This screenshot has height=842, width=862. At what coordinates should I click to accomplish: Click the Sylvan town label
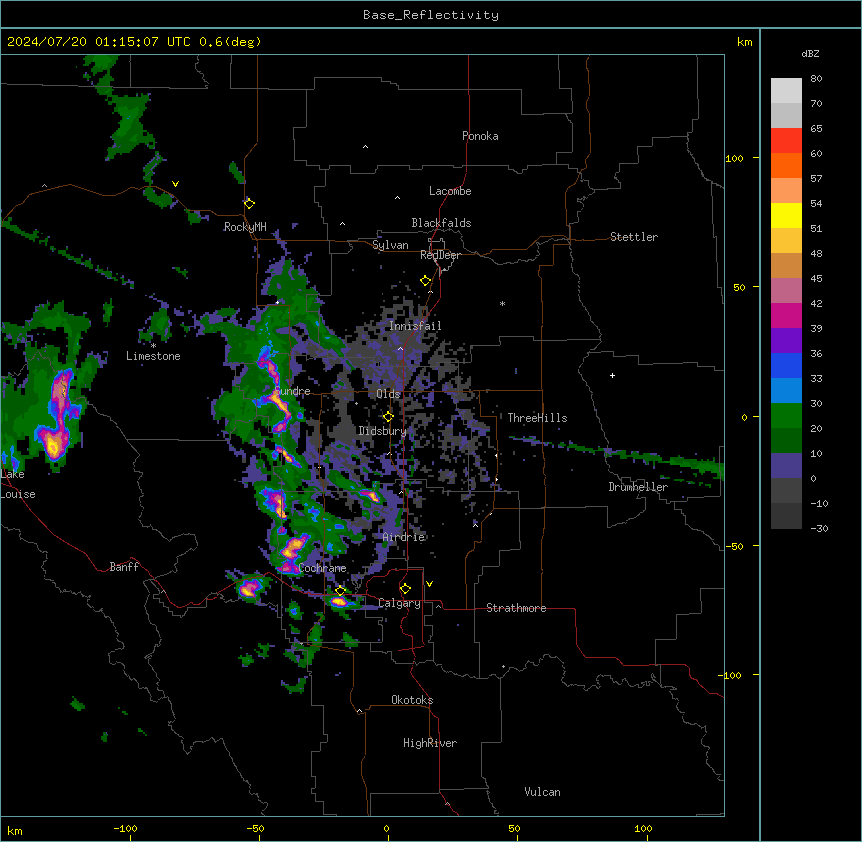(390, 245)
